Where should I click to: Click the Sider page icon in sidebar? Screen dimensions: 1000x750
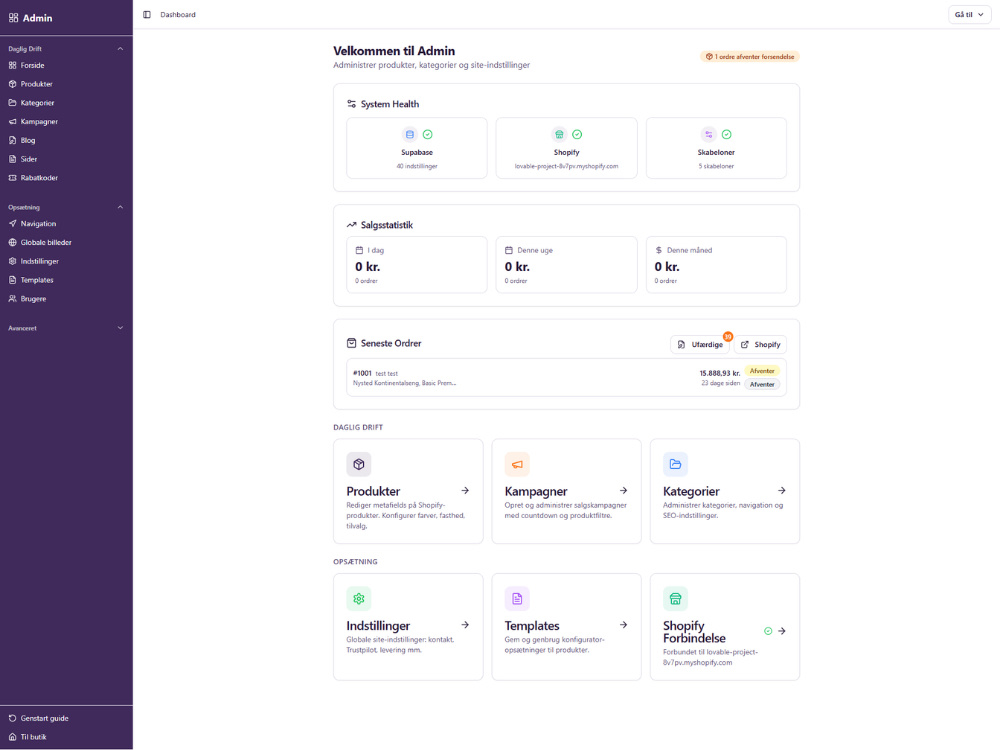click(x=12, y=159)
